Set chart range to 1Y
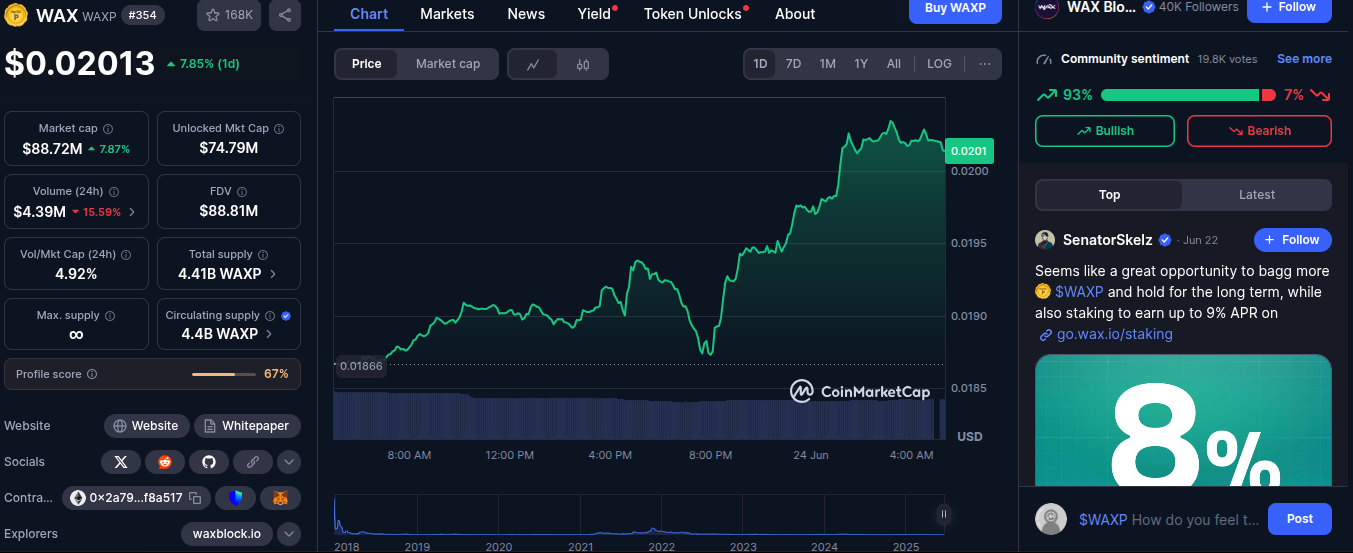1353x553 pixels. tap(861, 64)
